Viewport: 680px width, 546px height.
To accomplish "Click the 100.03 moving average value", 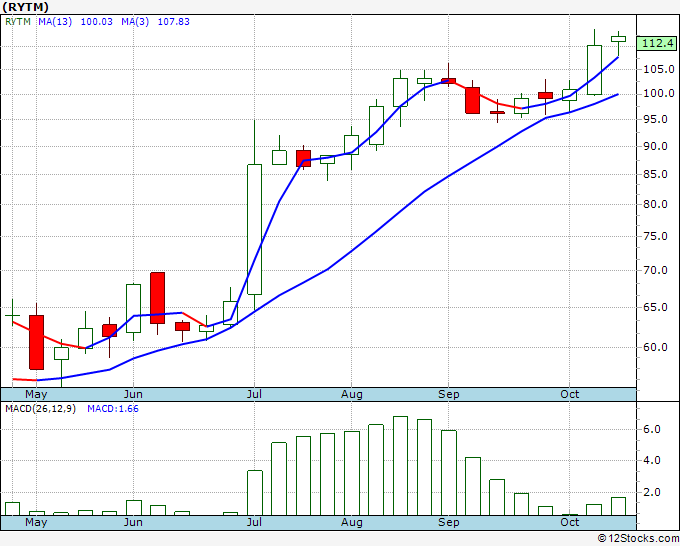I will (x=97, y=22).
